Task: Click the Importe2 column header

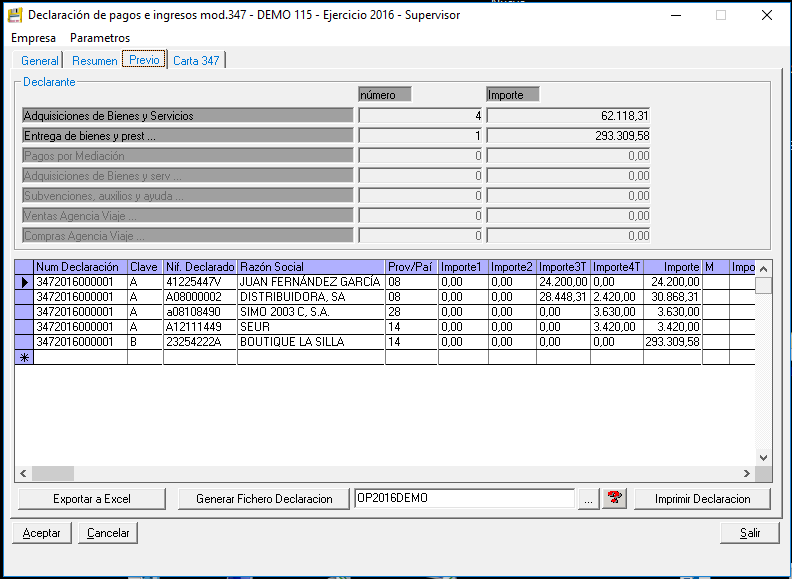Action: coord(512,267)
